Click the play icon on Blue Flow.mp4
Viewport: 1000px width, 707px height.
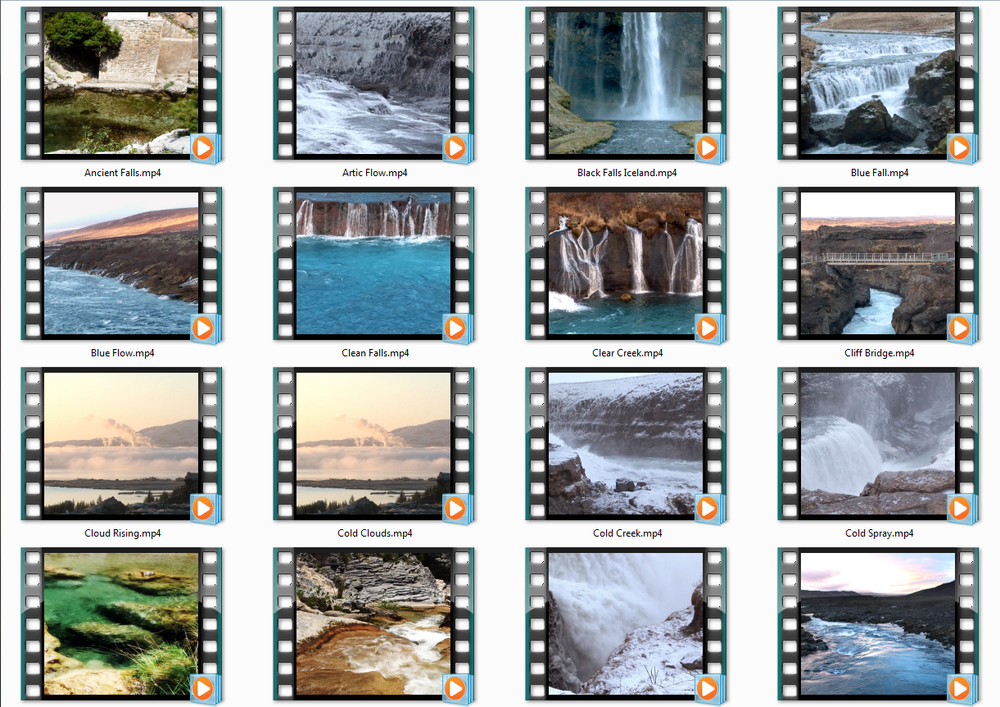(204, 328)
